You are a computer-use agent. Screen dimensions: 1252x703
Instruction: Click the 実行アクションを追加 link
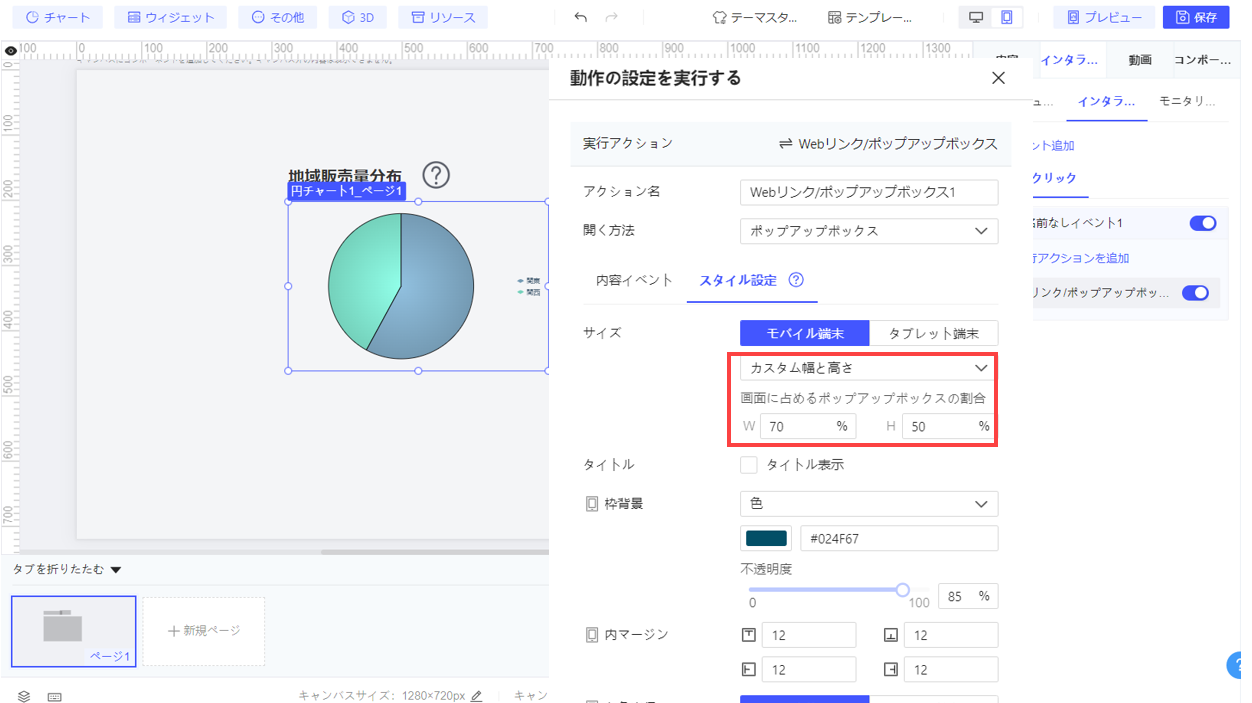coord(1082,258)
